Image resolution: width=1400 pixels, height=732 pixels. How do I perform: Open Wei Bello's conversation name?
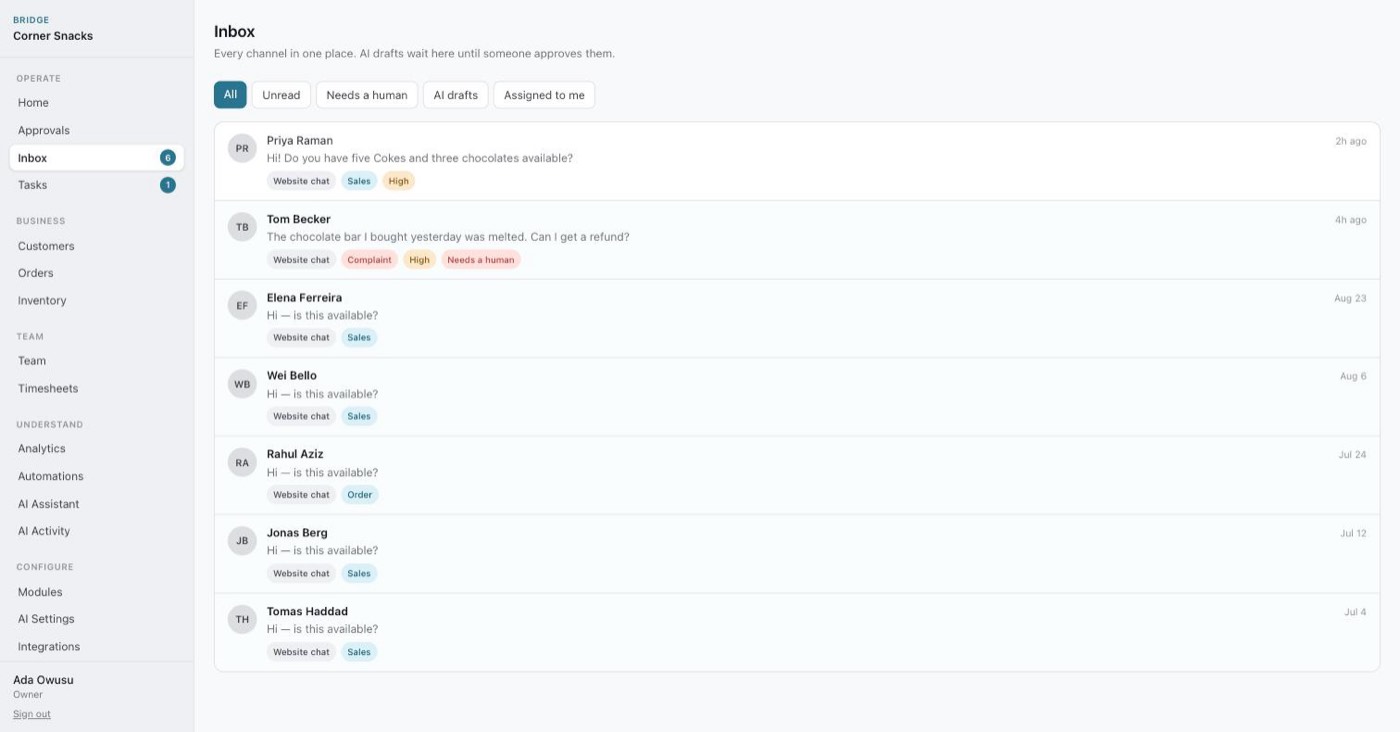pyautogui.click(x=292, y=376)
